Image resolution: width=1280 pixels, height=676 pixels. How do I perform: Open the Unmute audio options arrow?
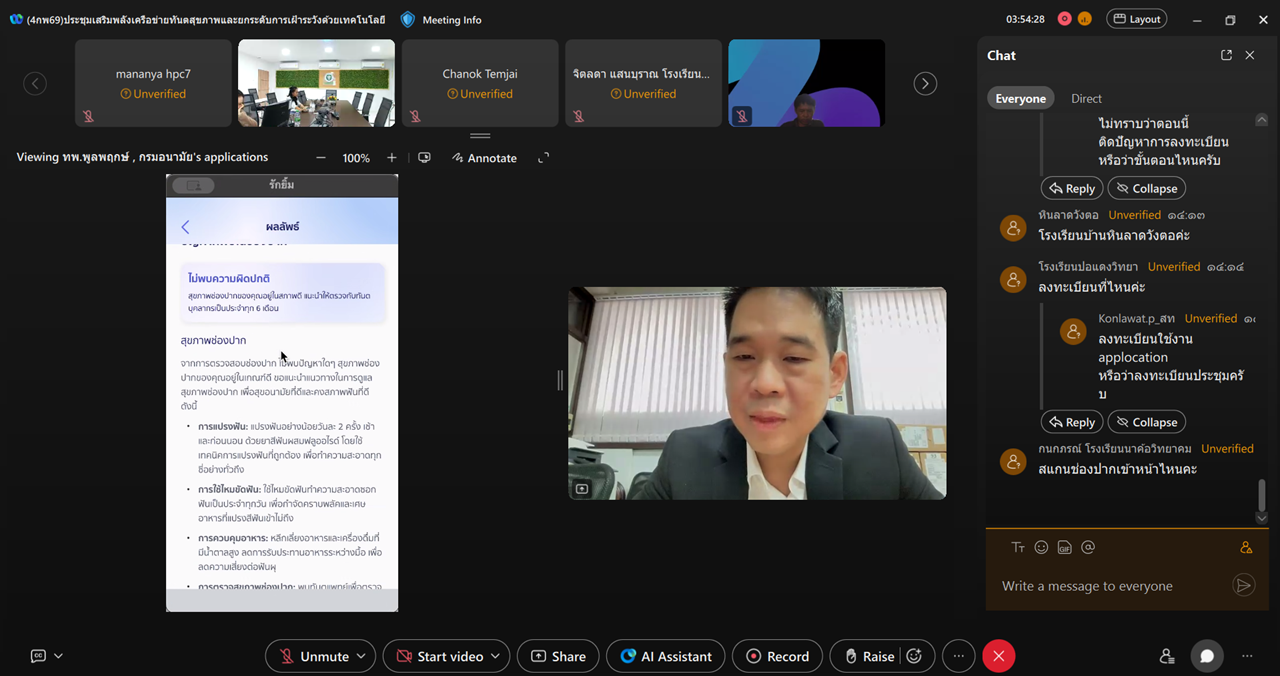coord(361,656)
